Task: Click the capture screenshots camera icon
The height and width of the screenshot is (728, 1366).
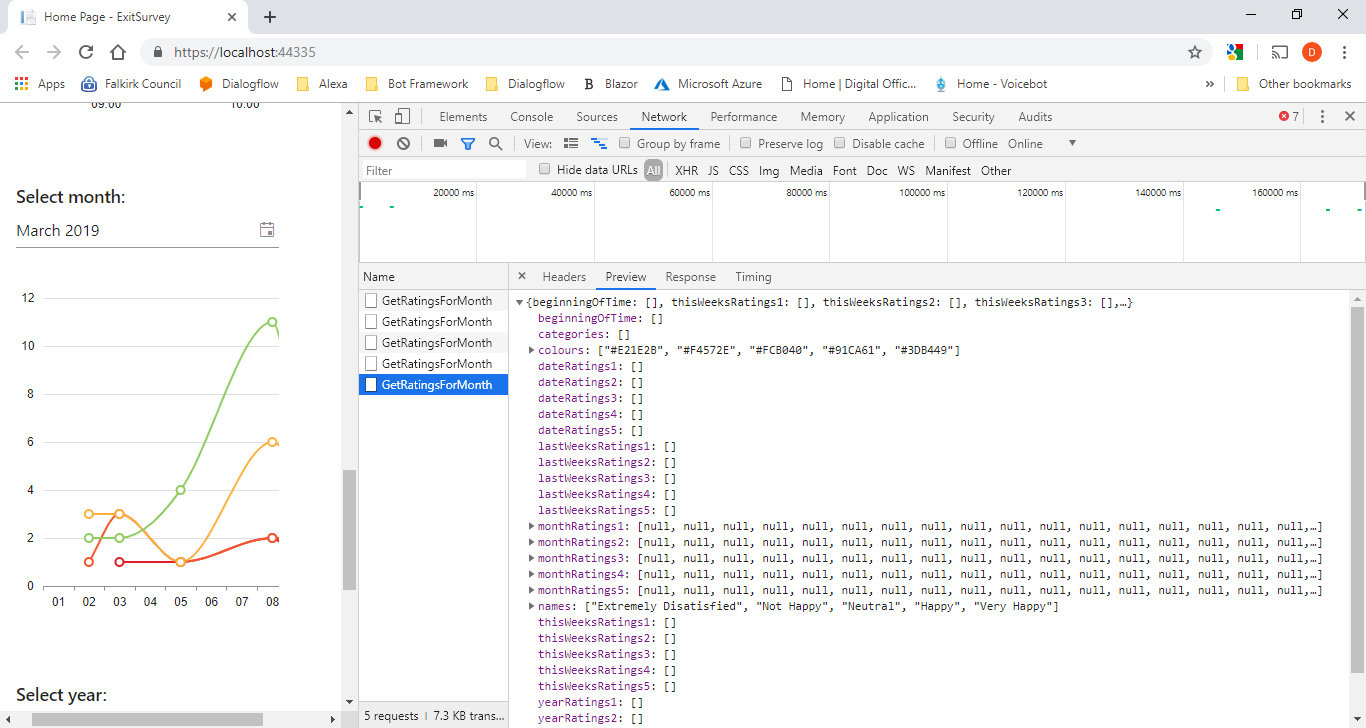Action: coord(440,144)
